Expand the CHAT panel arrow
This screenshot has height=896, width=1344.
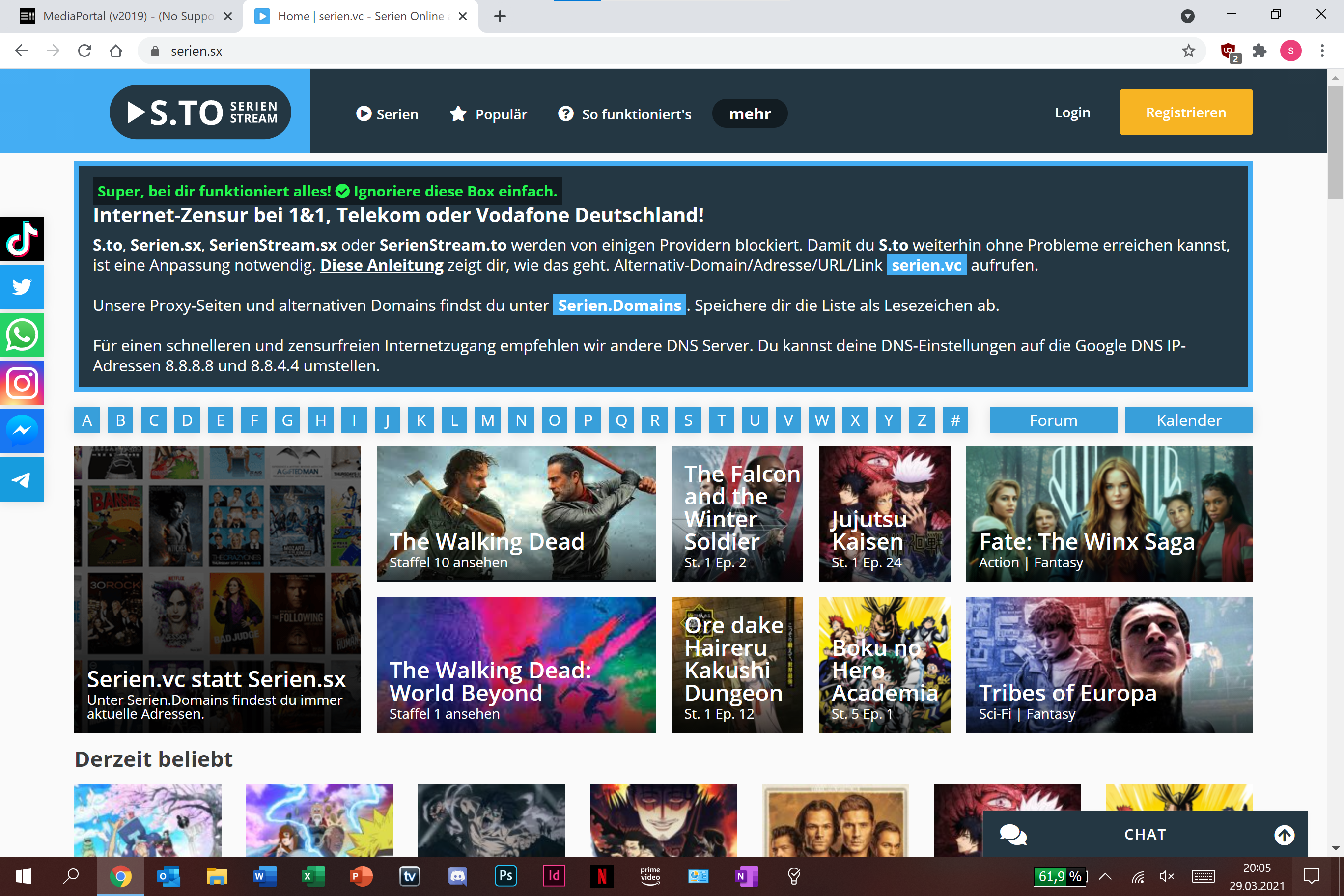1284,835
